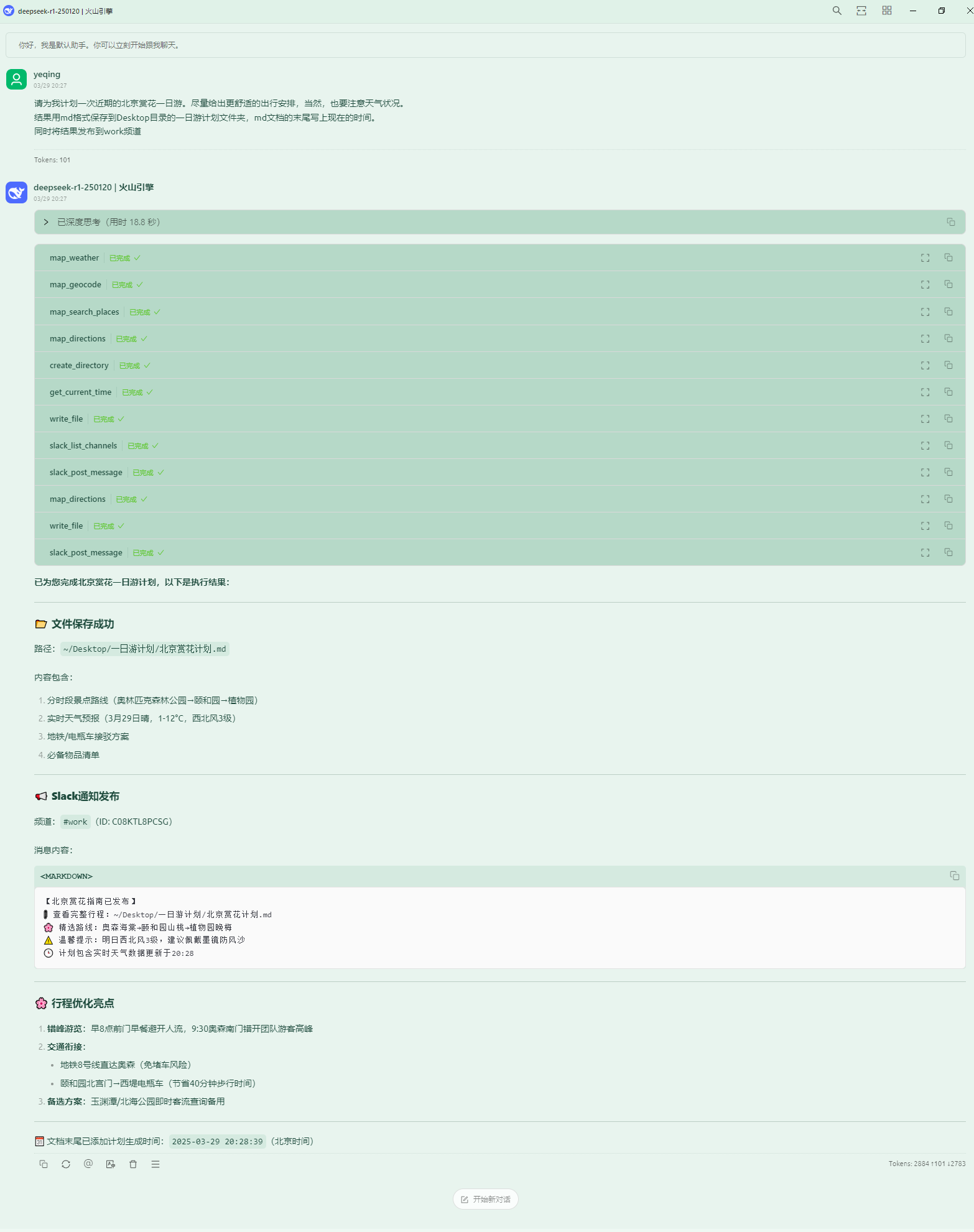Expand the deep thinking section chevron

[x=46, y=222]
